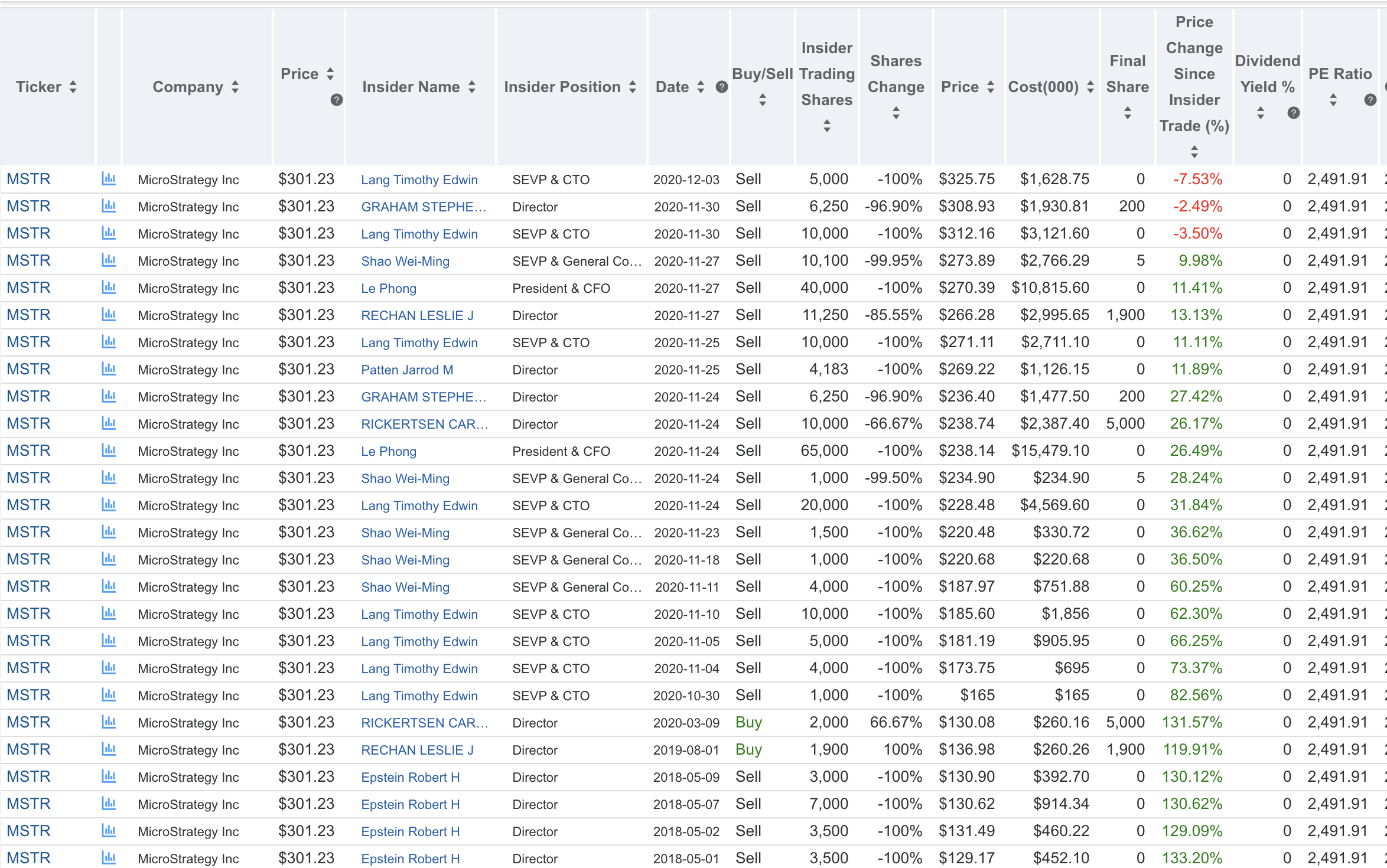
Task: Open chart icon in Epstein Robert H 2018-05-01 row
Action: [x=109, y=858]
